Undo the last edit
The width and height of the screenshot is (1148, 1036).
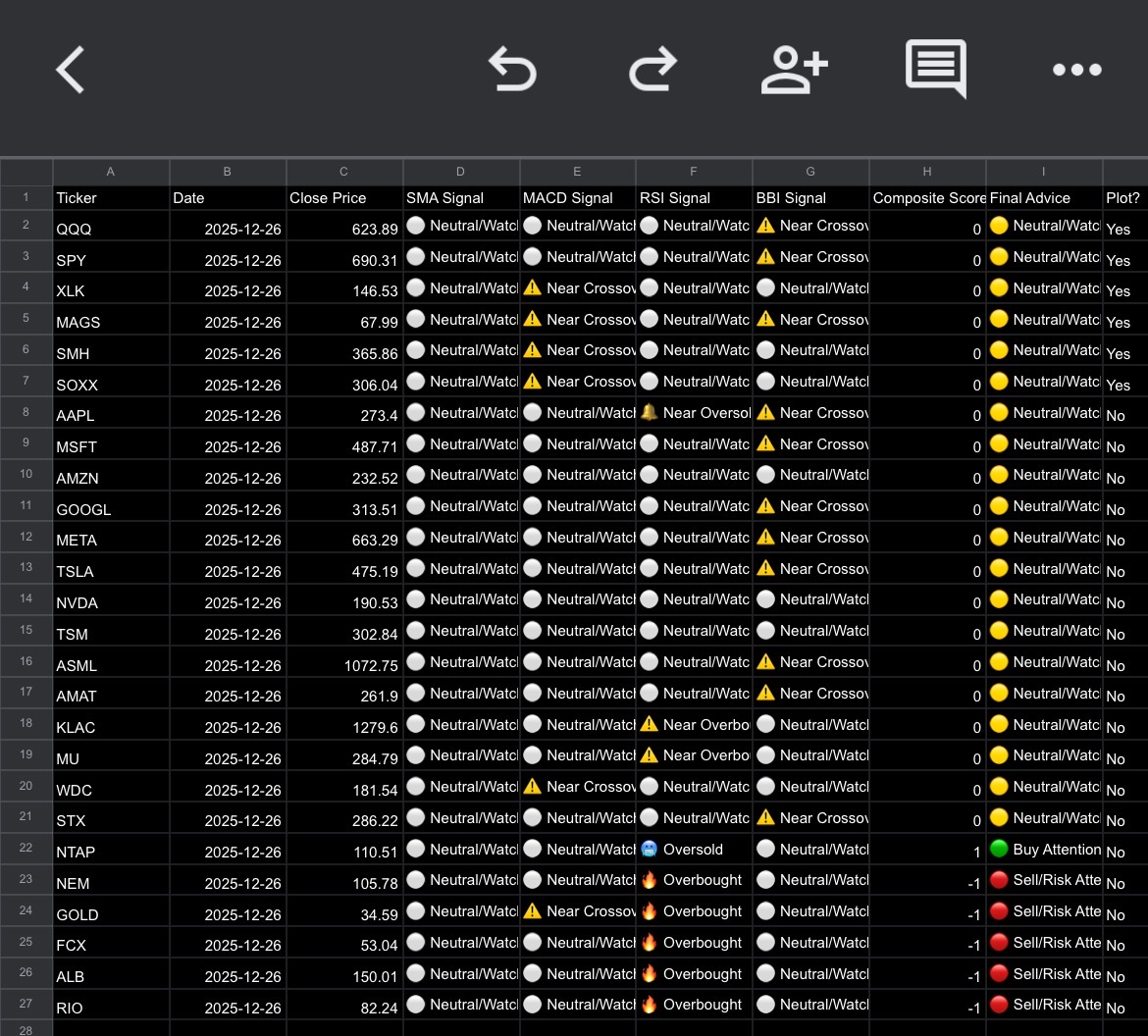tap(512, 70)
